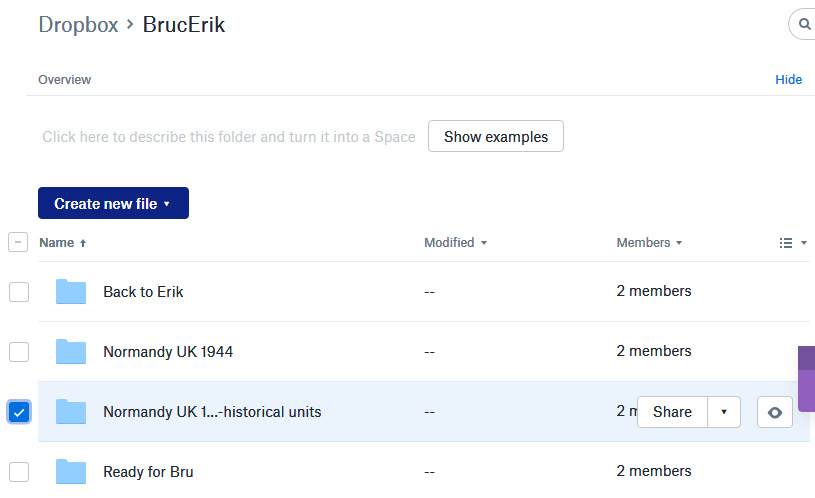Click the selected historical units folder icon
Viewport: 815px width, 498px height.
(x=70, y=412)
